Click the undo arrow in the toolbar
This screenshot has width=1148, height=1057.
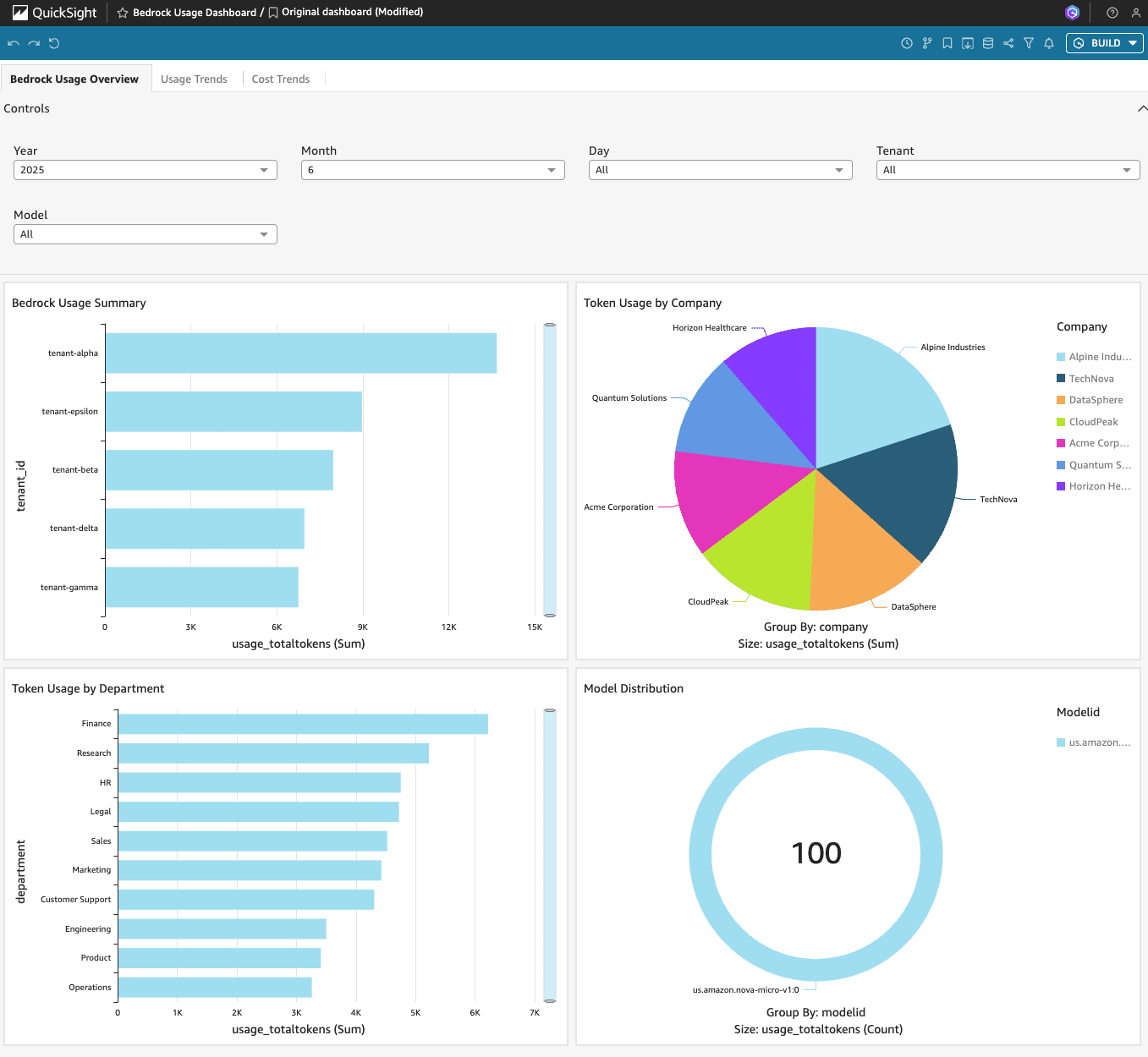[14, 43]
